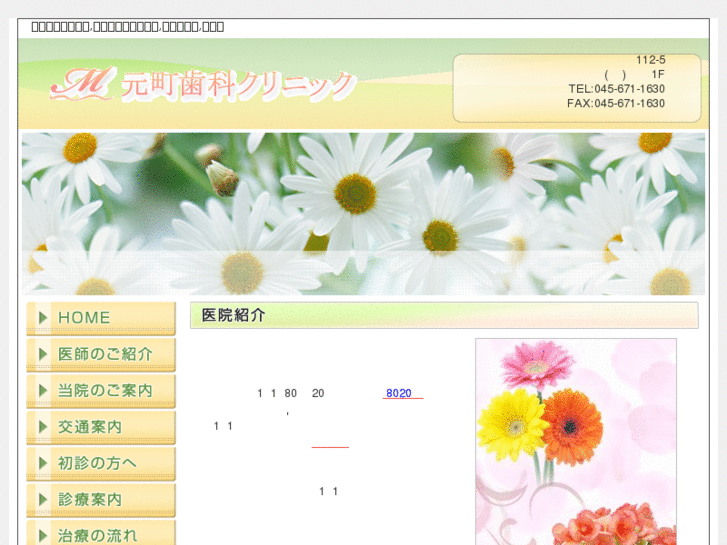Screen dimensions: 727x545
Task: Click the blue 8020 link
Action: click(399, 393)
